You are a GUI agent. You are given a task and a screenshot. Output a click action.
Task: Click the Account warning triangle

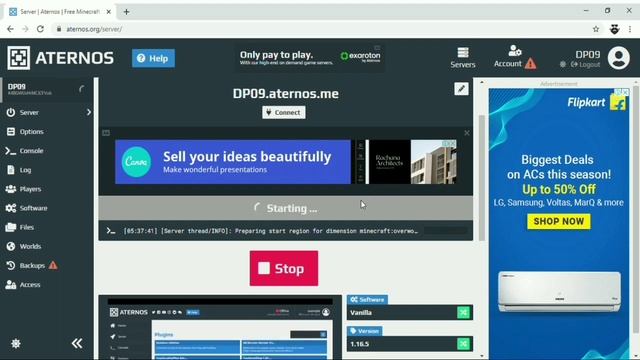click(x=530, y=64)
